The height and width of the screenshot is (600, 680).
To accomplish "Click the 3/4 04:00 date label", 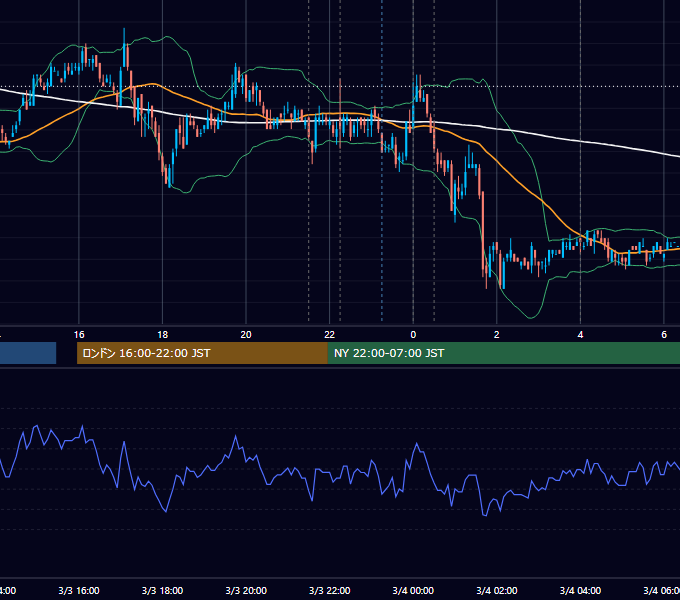I will click(x=580, y=590).
